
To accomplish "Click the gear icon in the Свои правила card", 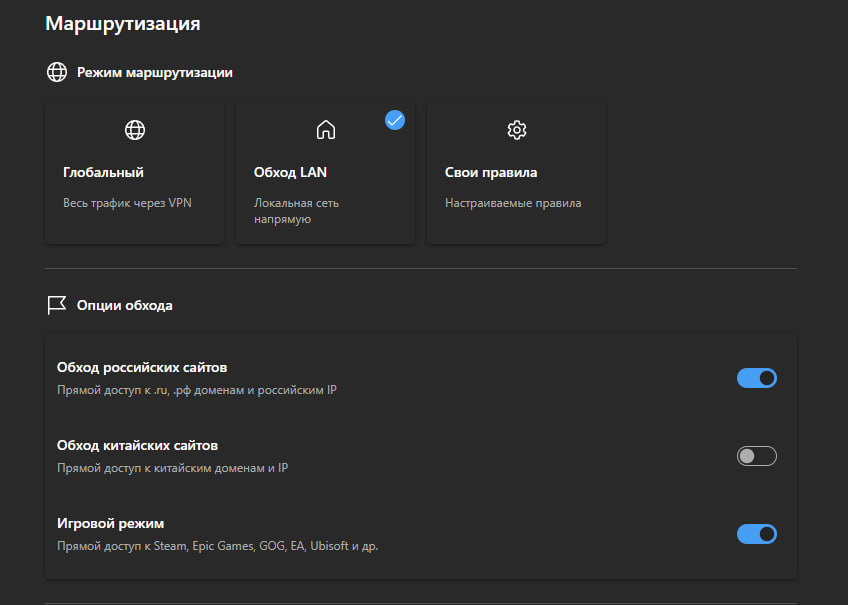I will coord(516,130).
